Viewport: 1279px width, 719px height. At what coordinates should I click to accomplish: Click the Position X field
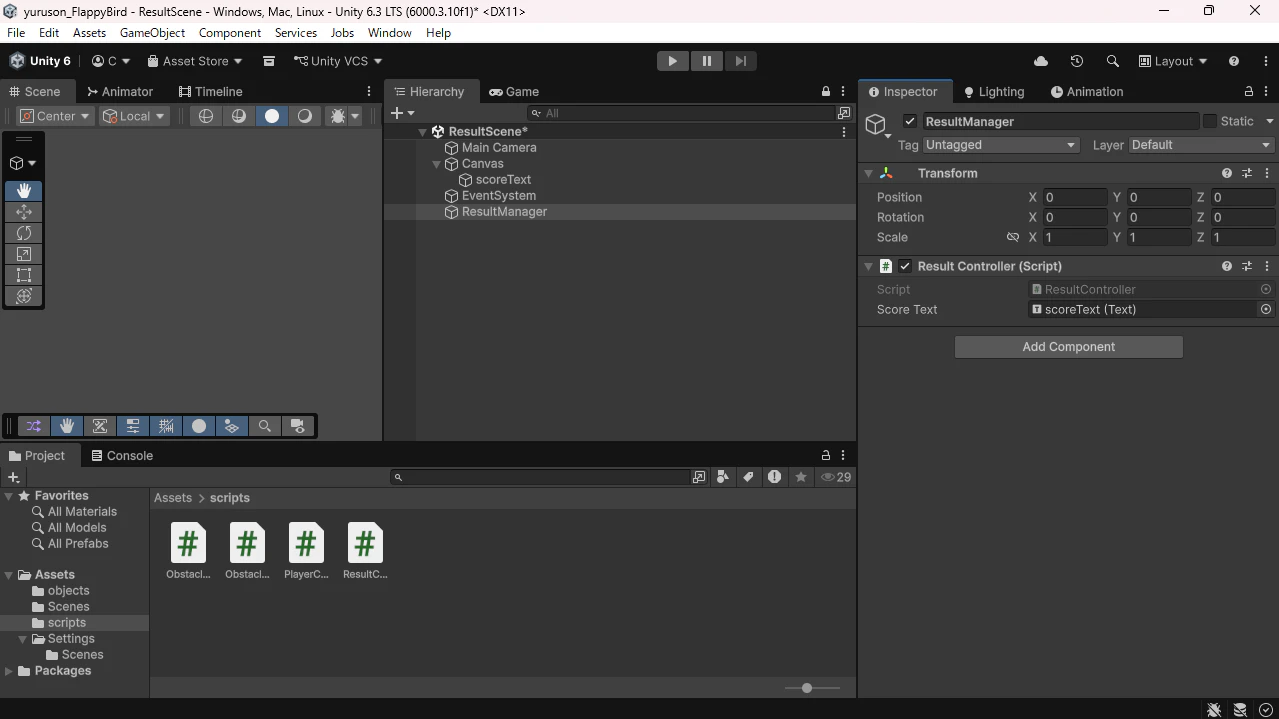pos(1075,197)
